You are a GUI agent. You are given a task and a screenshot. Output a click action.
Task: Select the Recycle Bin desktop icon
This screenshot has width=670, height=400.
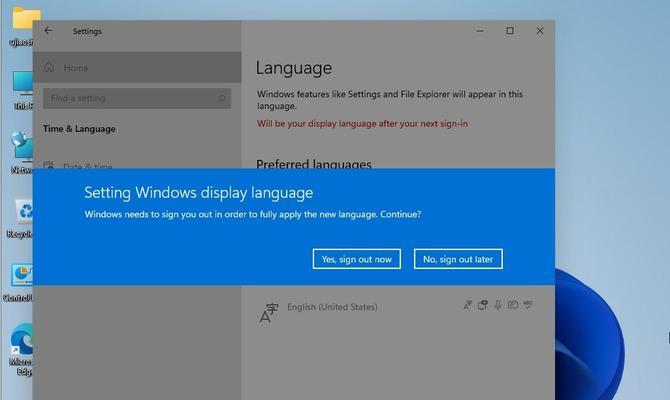(24, 211)
